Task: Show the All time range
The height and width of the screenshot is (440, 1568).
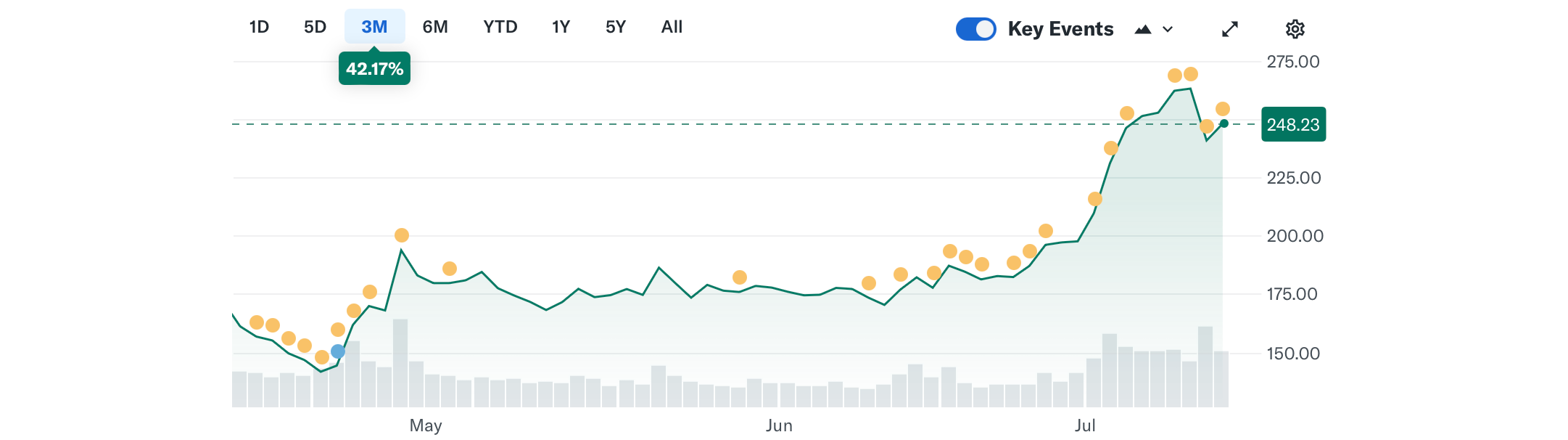Action: [672, 27]
